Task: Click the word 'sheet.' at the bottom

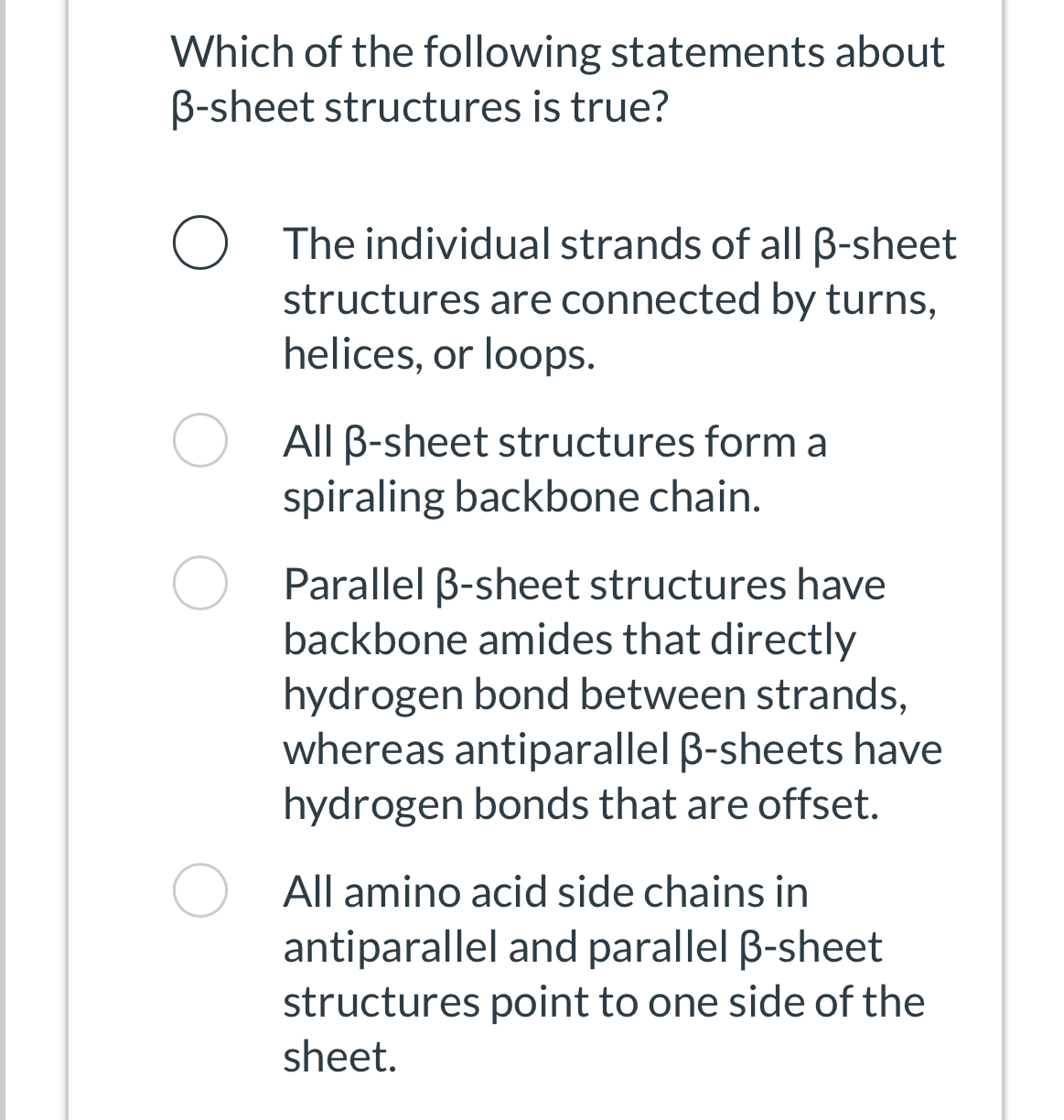Action: tap(338, 1059)
